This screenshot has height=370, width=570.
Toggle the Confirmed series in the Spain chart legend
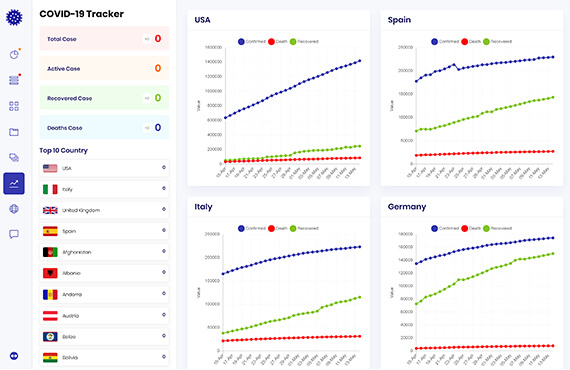click(445, 41)
